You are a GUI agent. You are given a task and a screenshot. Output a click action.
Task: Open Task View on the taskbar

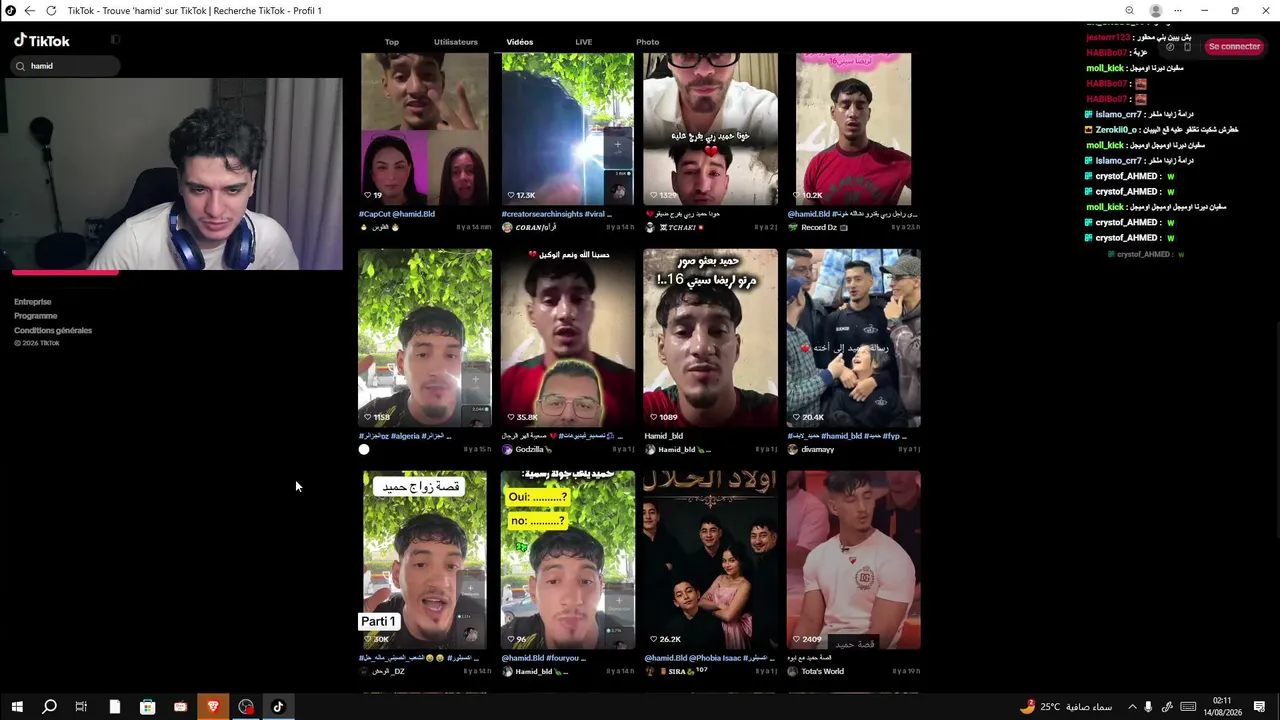(81, 707)
